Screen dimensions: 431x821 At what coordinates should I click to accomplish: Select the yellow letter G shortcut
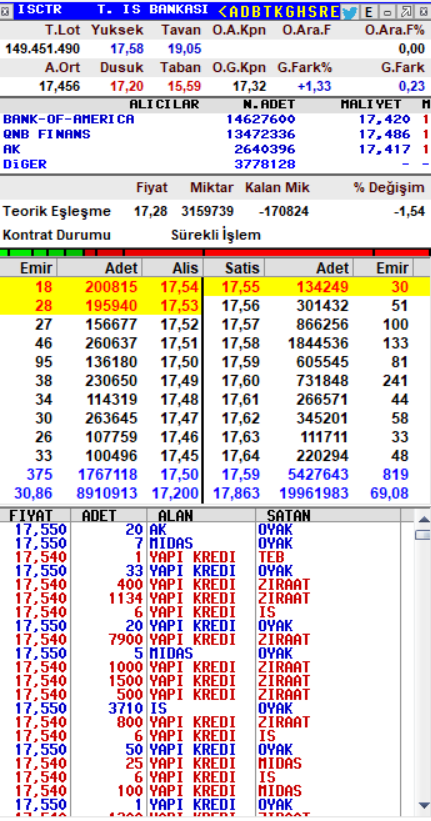point(289,11)
